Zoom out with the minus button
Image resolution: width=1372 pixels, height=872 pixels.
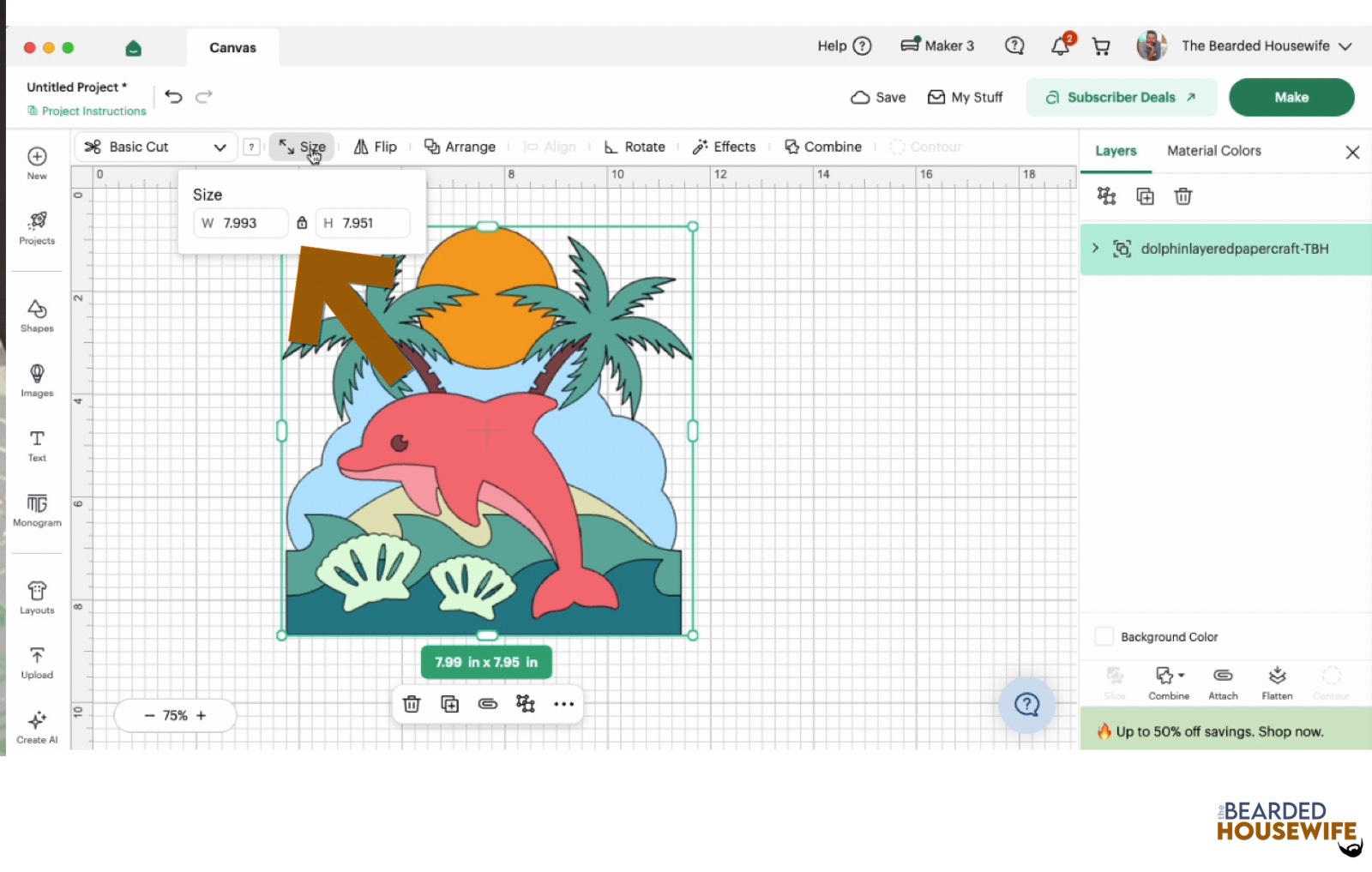[x=149, y=715]
